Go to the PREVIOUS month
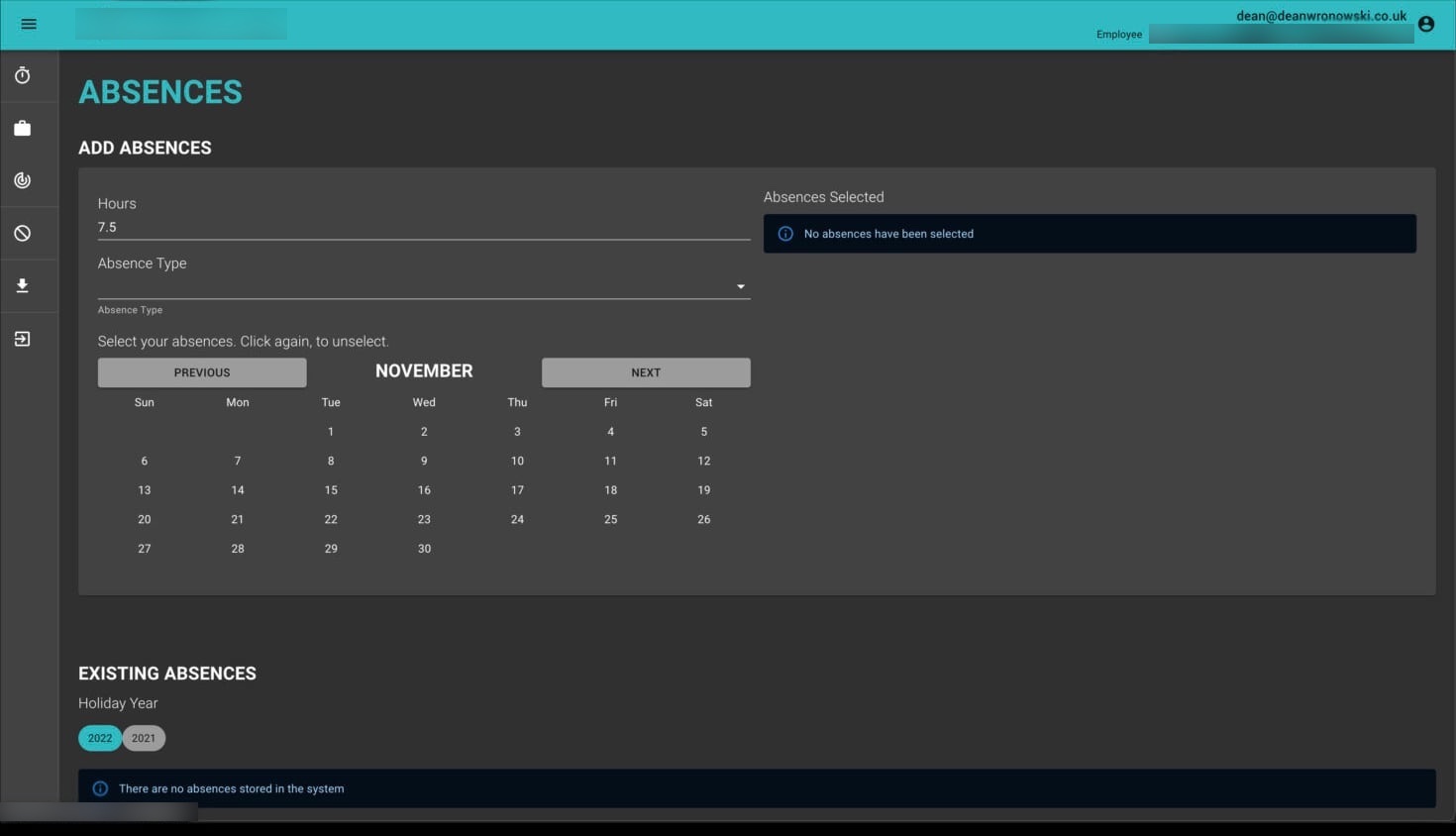This screenshot has height=836, width=1456. (x=202, y=372)
